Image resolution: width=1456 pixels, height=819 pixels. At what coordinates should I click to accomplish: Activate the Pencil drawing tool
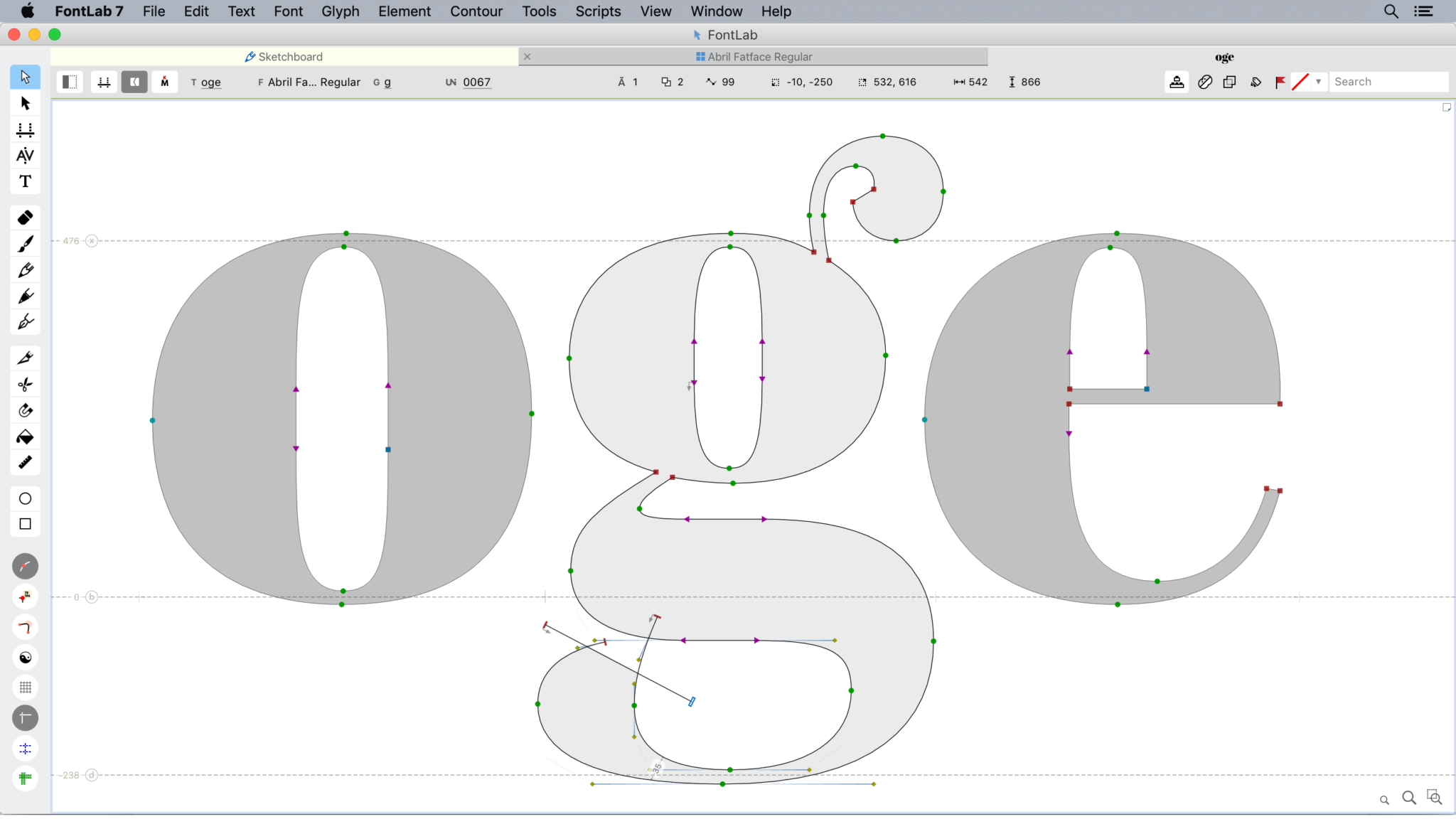[25, 269]
